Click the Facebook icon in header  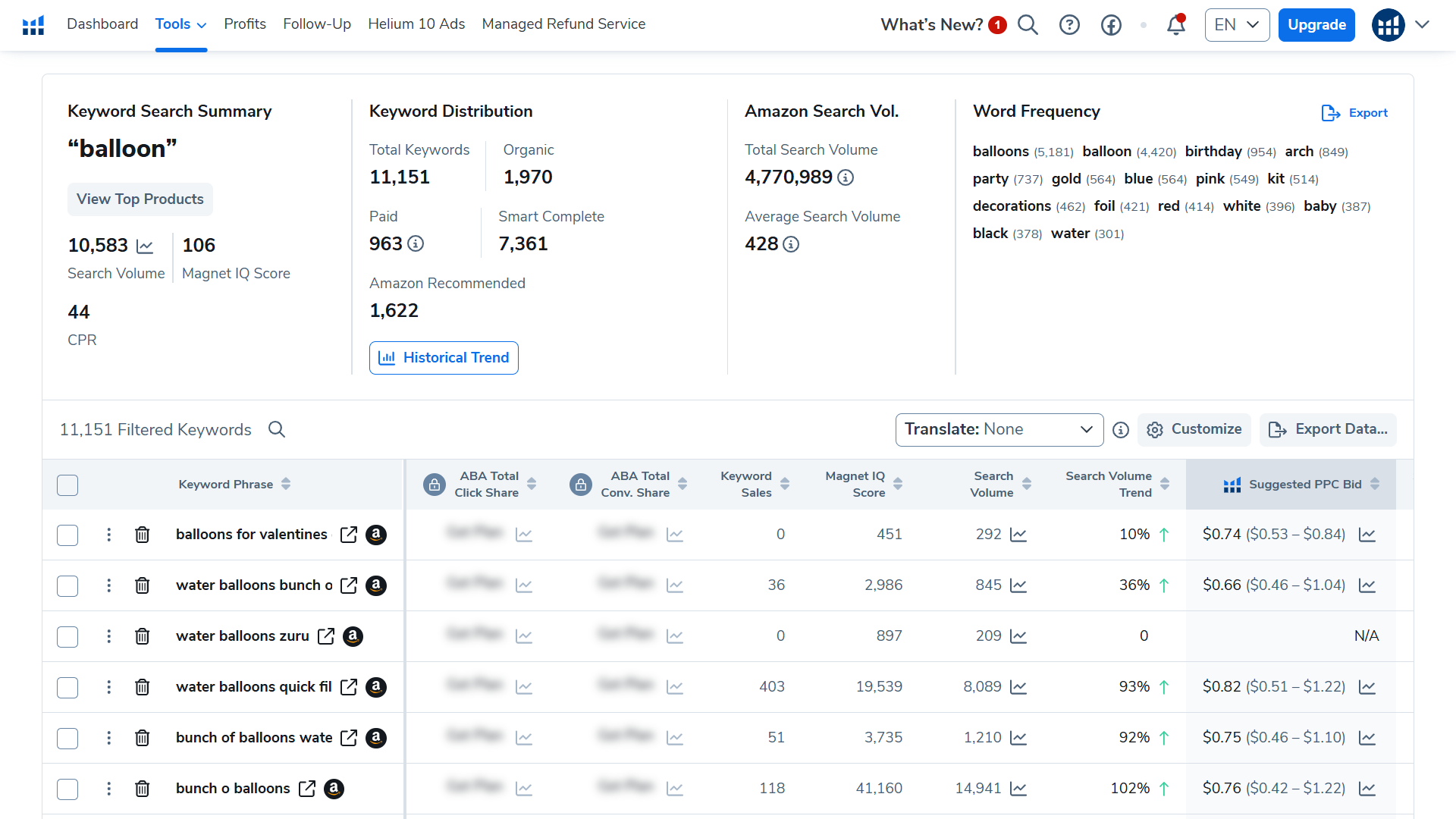pyautogui.click(x=1111, y=25)
